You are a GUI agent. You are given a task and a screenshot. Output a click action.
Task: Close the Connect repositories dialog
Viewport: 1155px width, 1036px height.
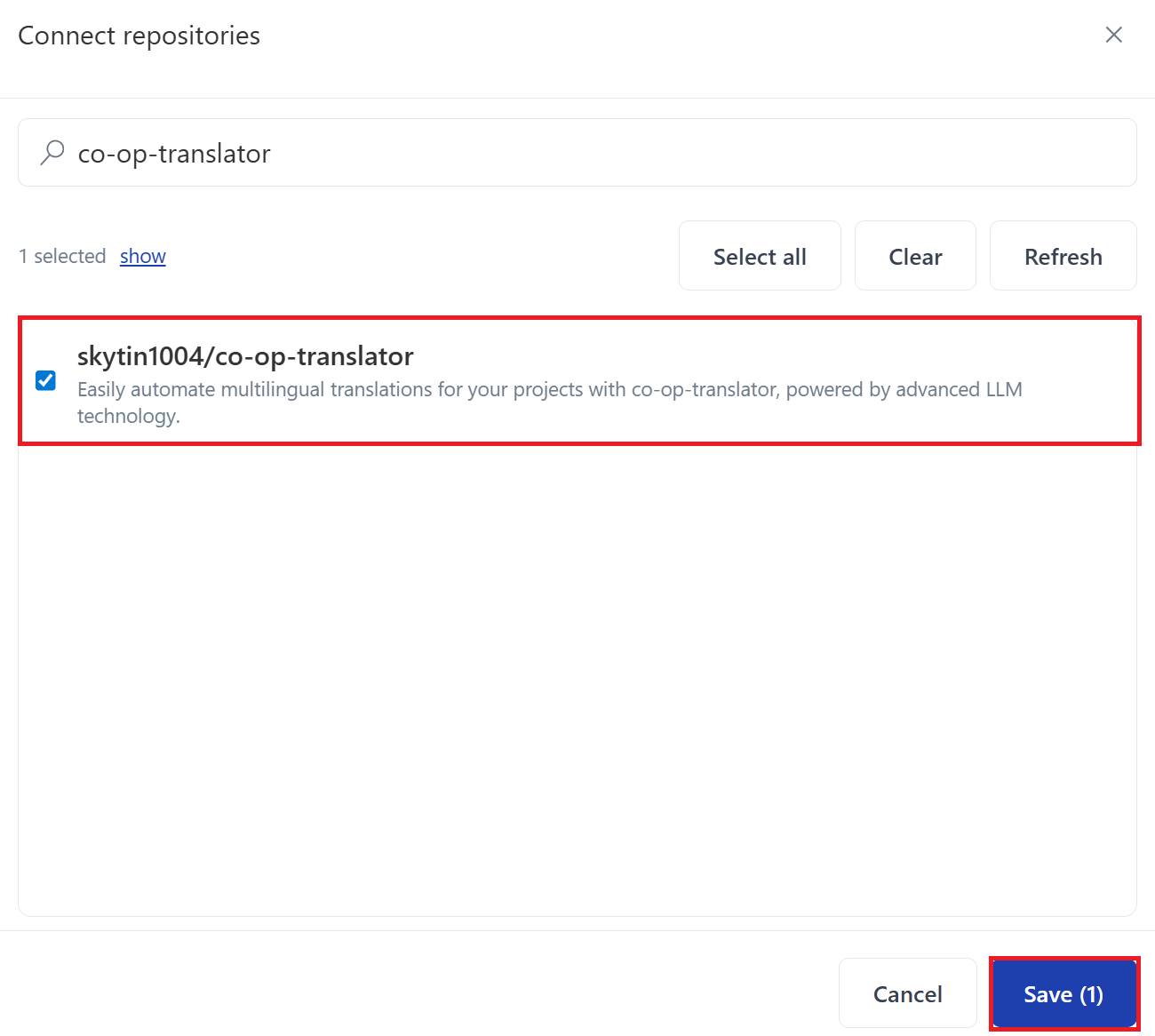pyautogui.click(x=1114, y=35)
